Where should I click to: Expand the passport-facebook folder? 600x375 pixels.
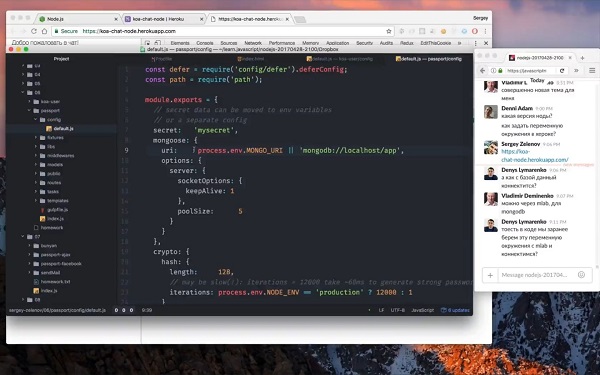(x=29, y=264)
